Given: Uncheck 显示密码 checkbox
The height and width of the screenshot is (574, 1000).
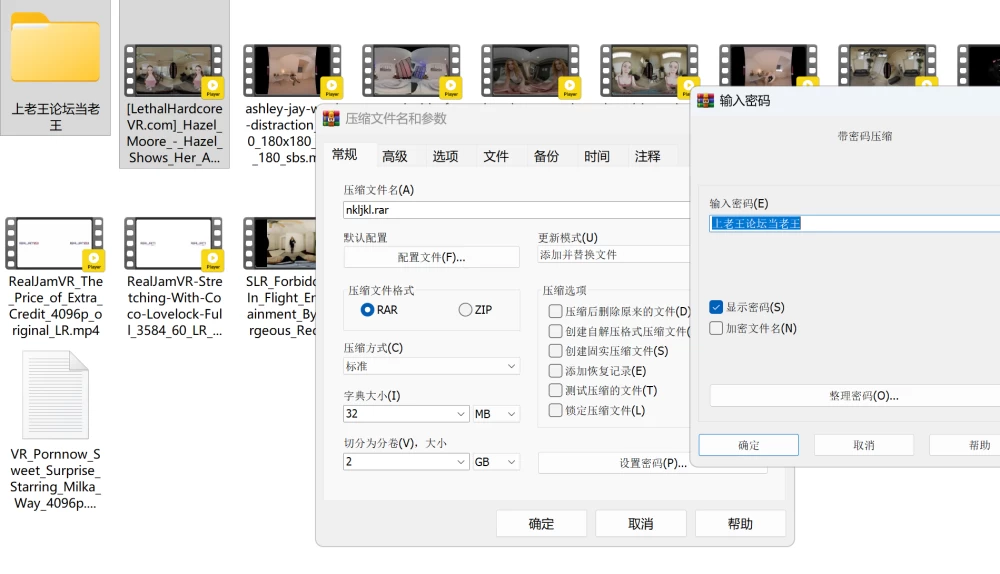Looking at the screenshot, I should pyautogui.click(x=716, y=307).
